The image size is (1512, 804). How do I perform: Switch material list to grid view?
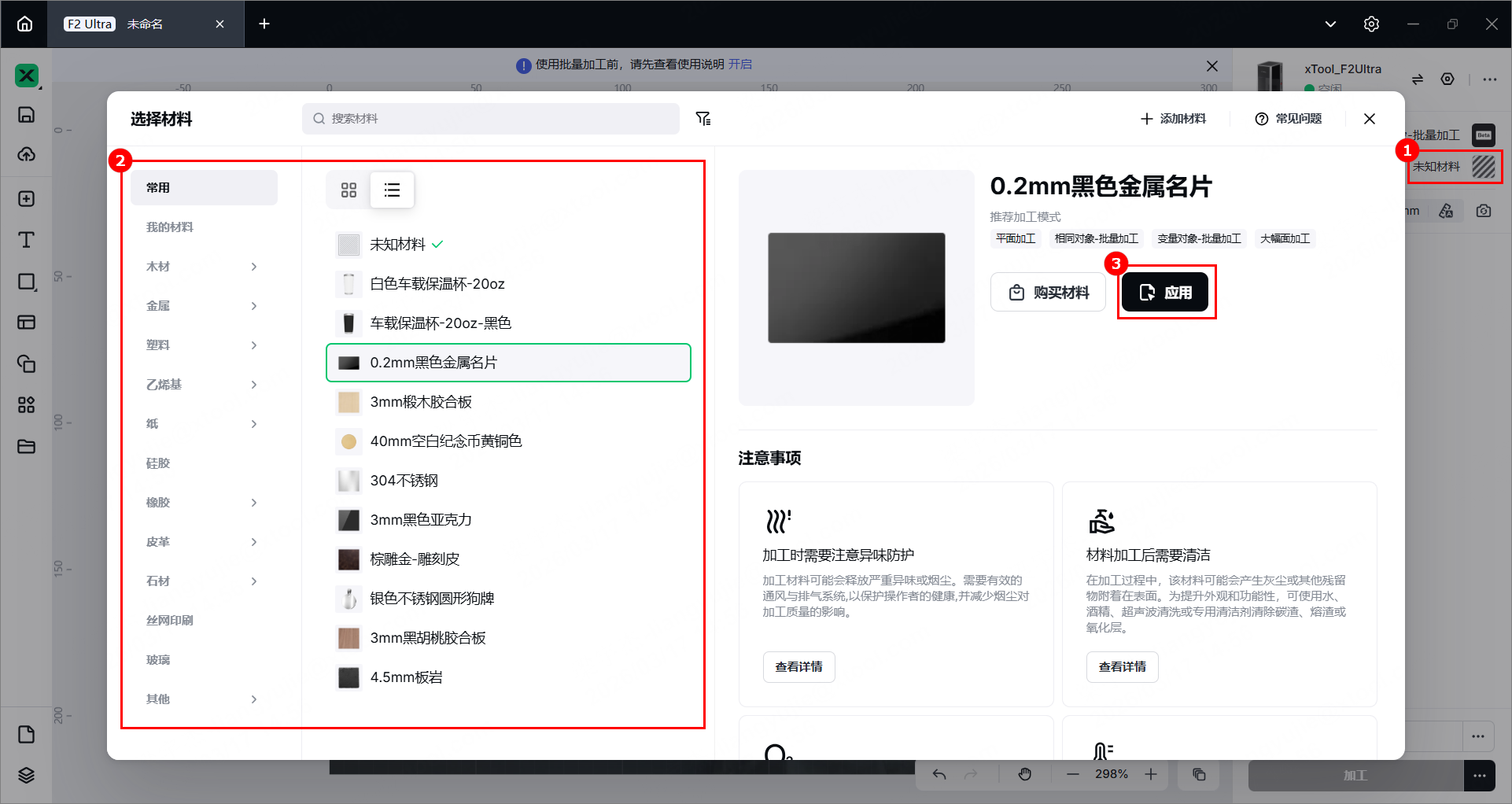click(348, 190)
